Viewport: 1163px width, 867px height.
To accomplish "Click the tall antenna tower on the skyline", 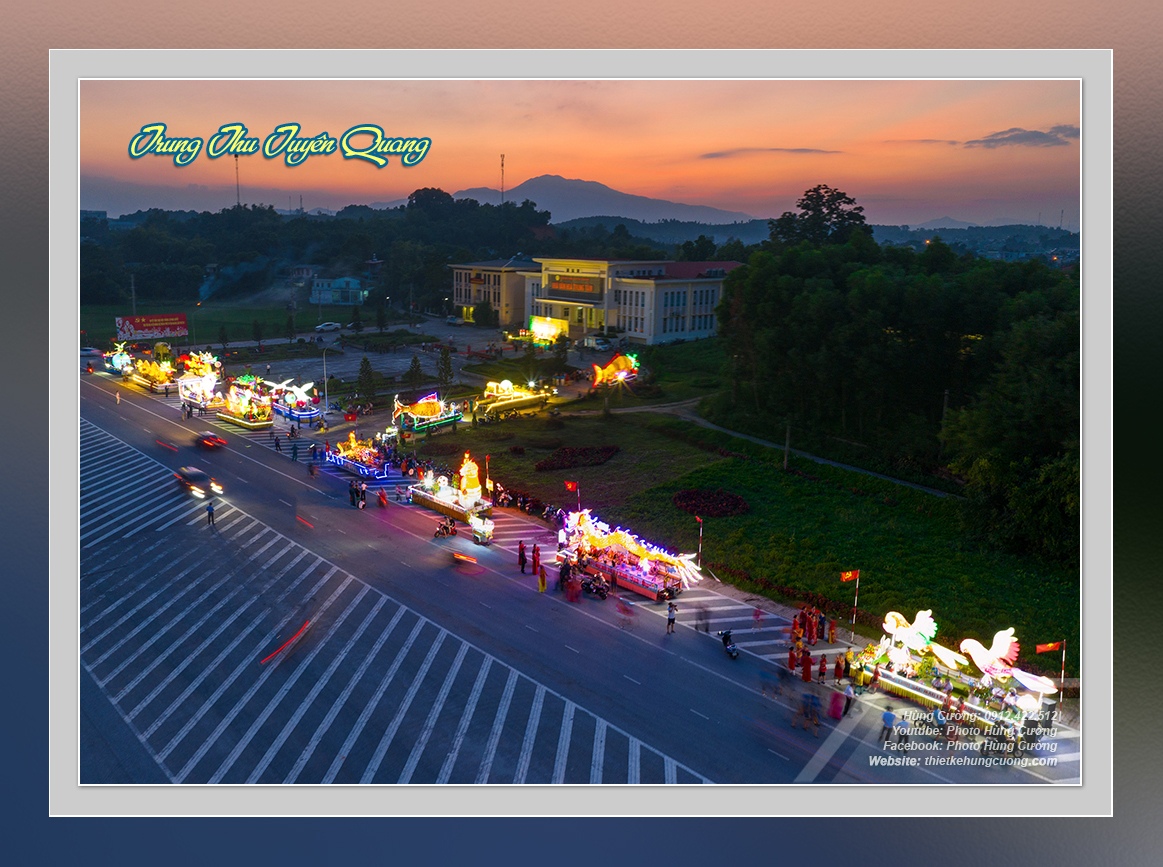I will (x=502, y=176).
